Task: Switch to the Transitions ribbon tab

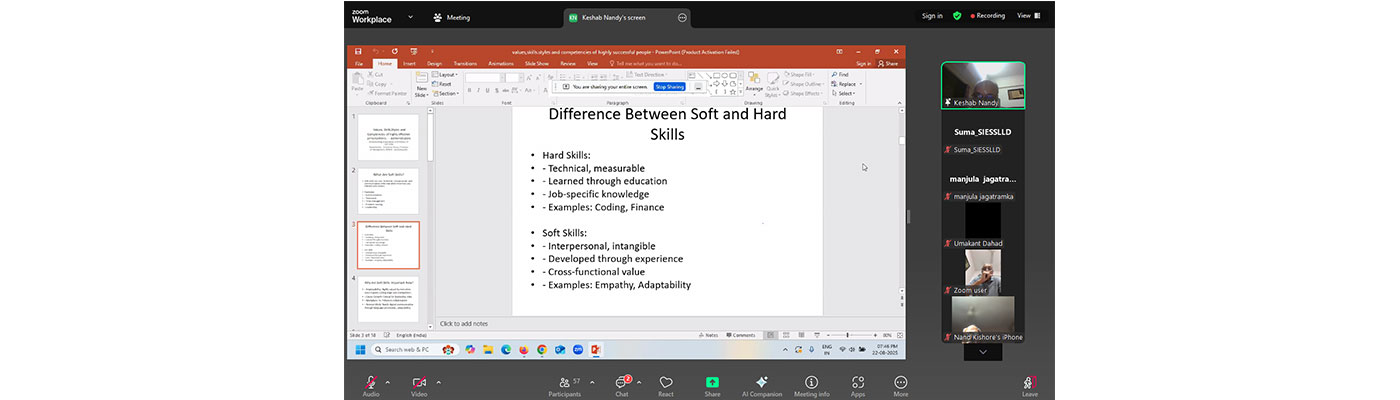Action: (x=465, y=63)
